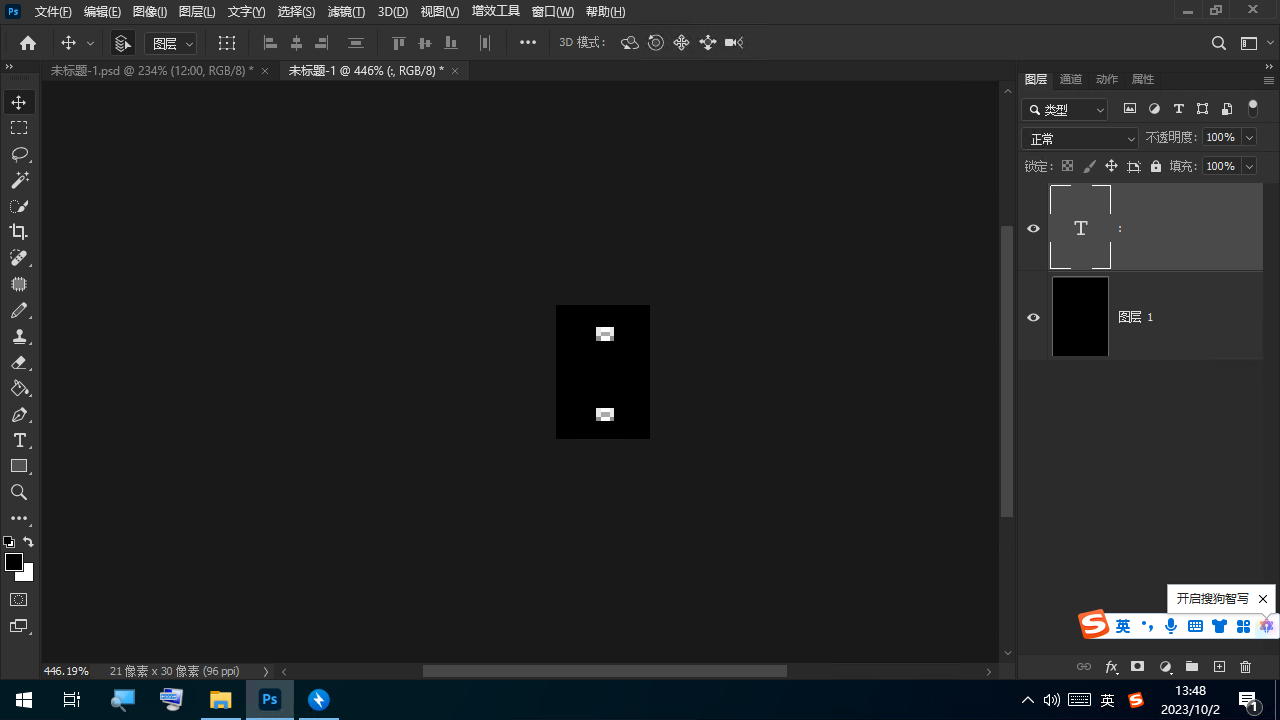
Task: Expand the 不透明度 opacity dropdown arrow
Action: 1248,138
